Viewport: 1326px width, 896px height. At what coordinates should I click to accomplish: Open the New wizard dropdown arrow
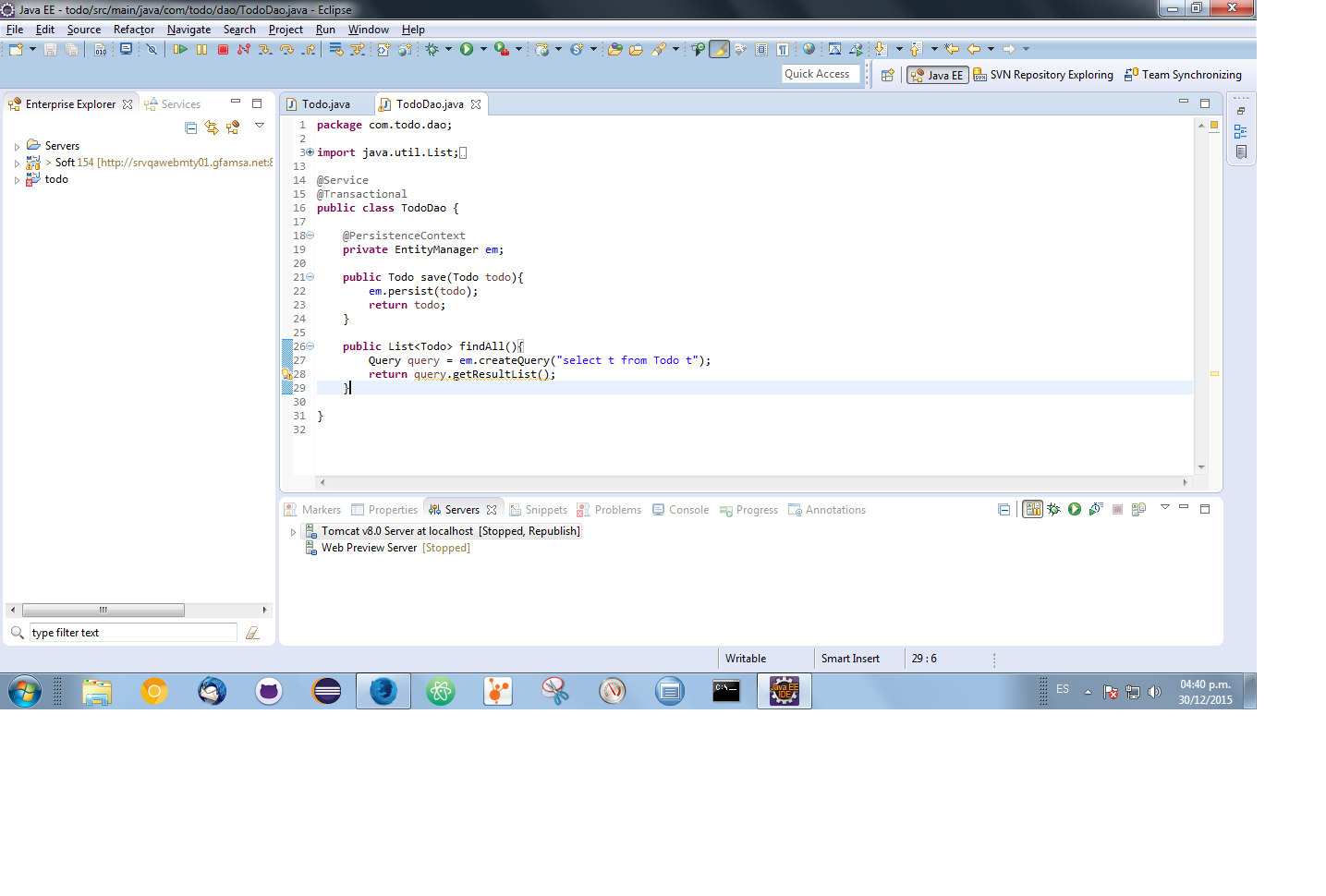[32, 49]
